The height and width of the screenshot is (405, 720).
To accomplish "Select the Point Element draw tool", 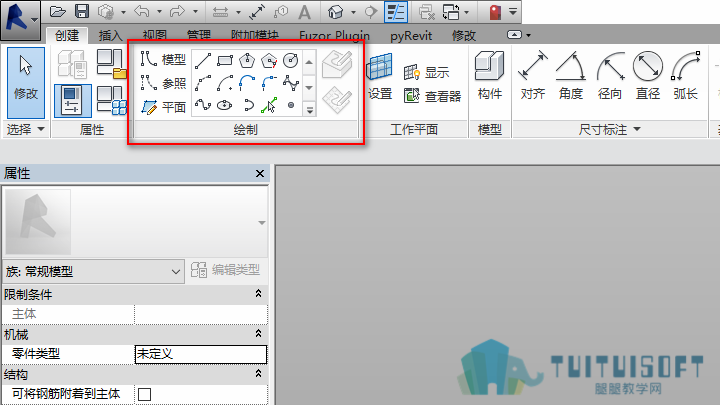I will point(291,105).
